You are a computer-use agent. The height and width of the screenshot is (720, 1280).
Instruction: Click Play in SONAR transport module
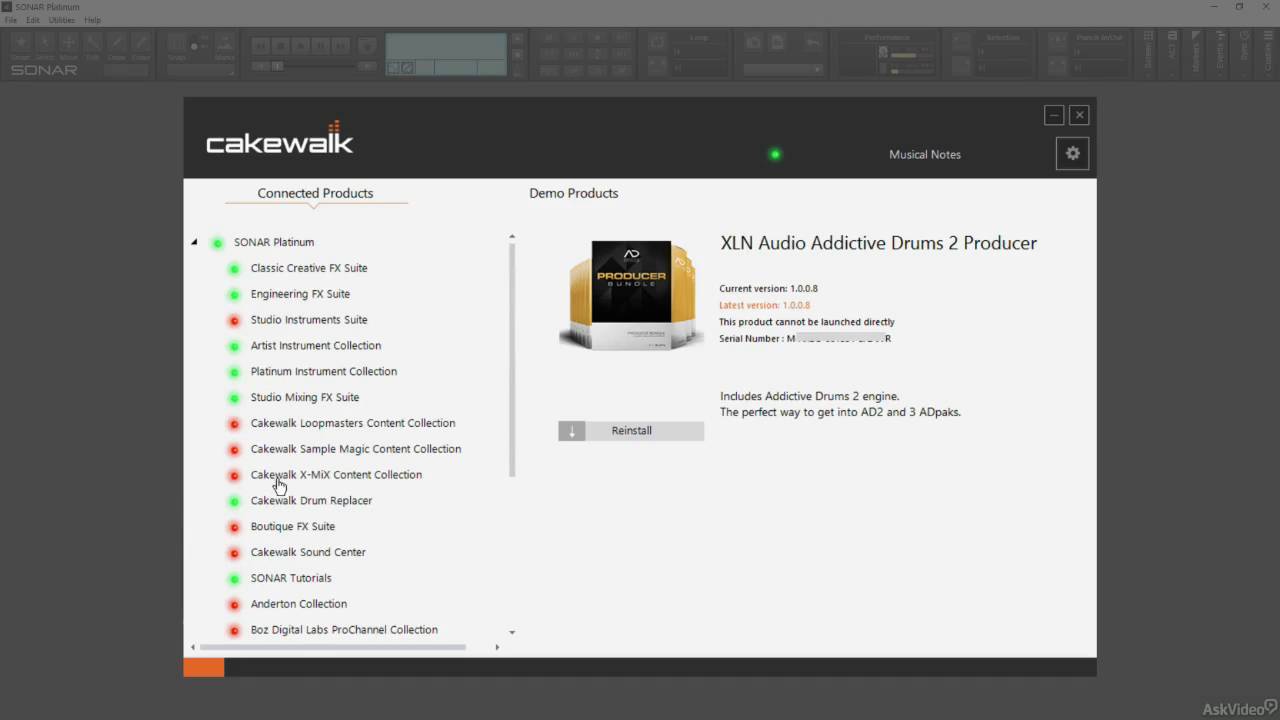click(x=300, y=45)
